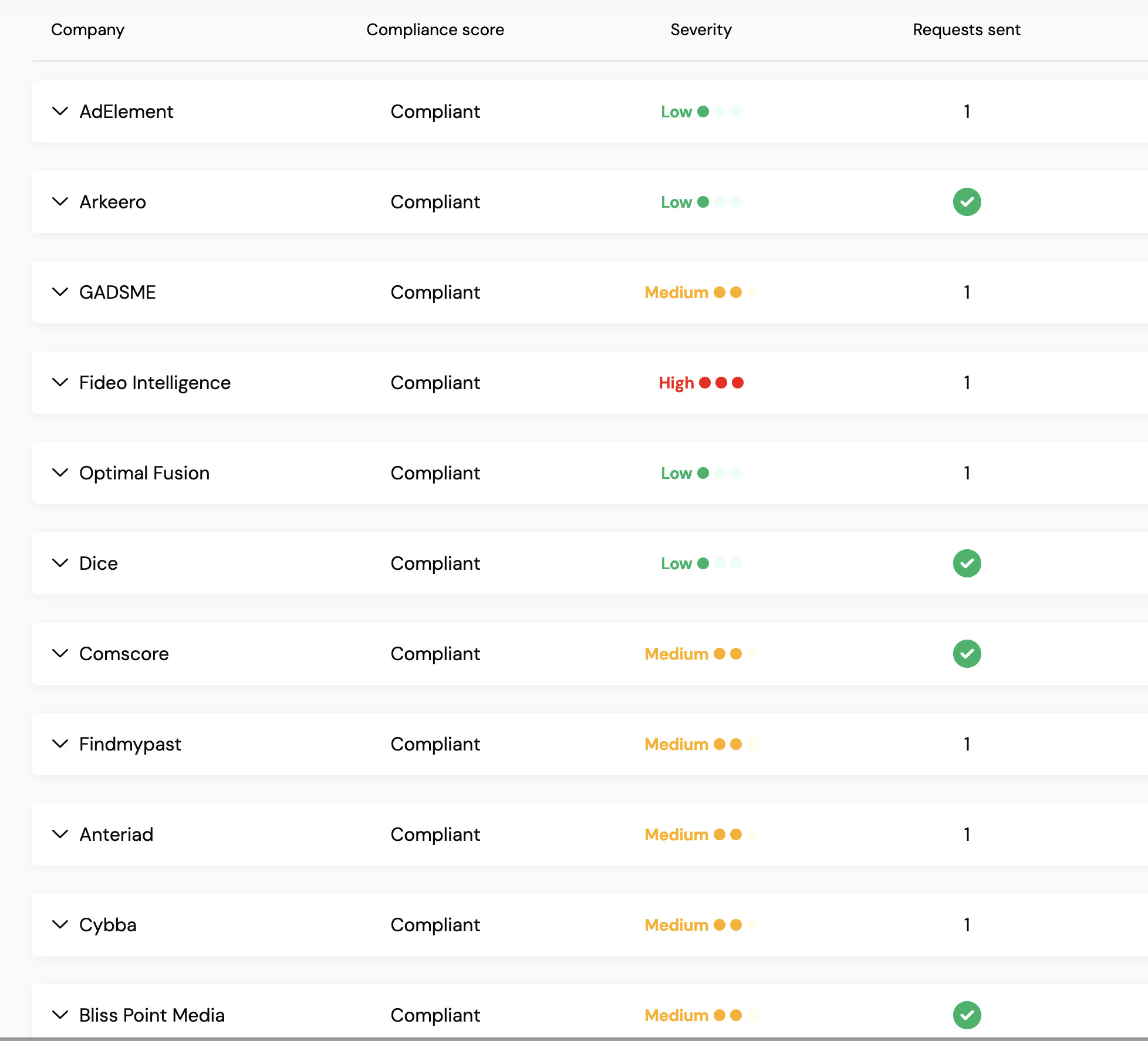
Task: Expand the Fideo Intelligence row chevron
Action: (60, 383)
